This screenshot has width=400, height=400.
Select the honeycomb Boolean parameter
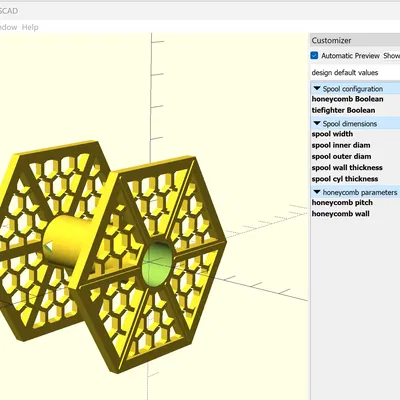click(347, 99)
